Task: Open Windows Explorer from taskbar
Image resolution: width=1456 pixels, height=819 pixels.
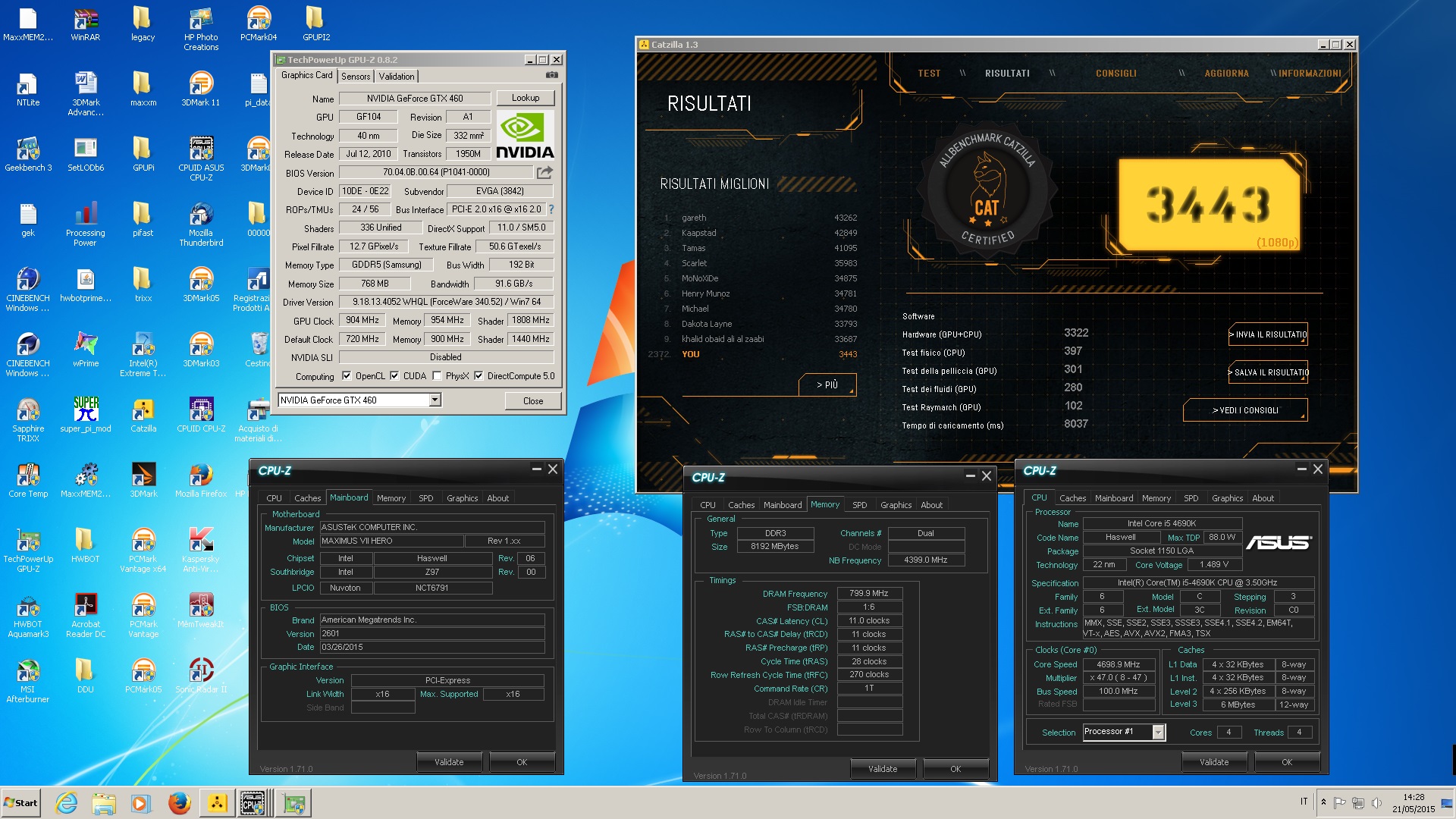Action: click(104, 803)
